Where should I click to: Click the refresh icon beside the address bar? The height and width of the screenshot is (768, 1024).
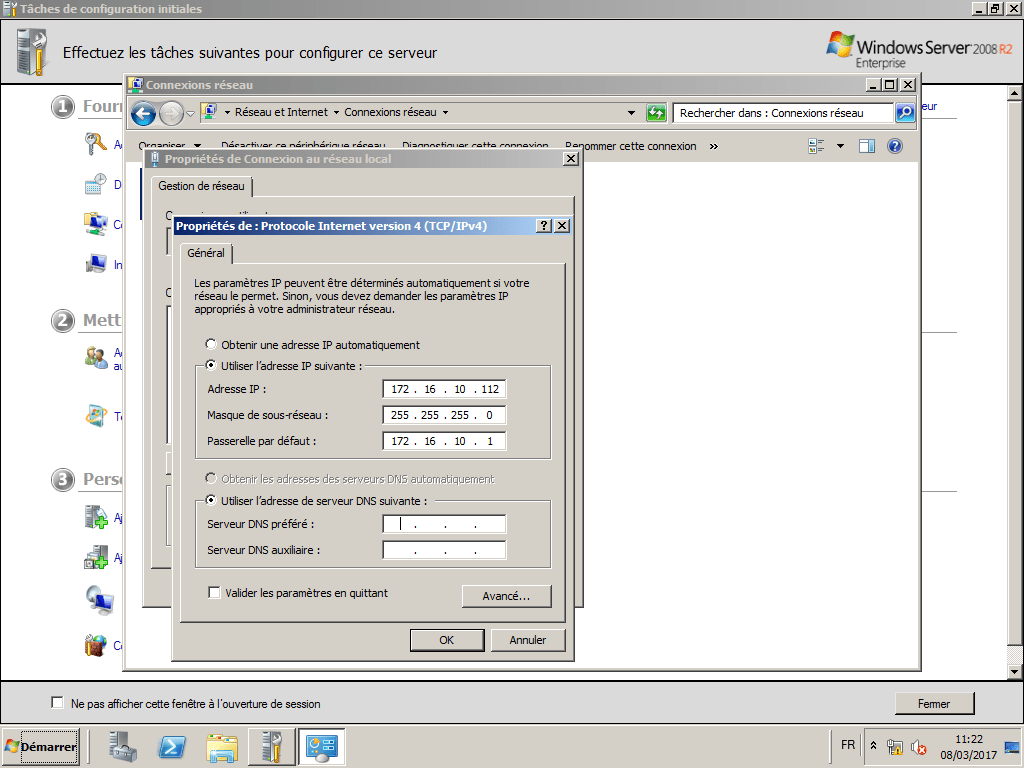(x=656, y=113)
